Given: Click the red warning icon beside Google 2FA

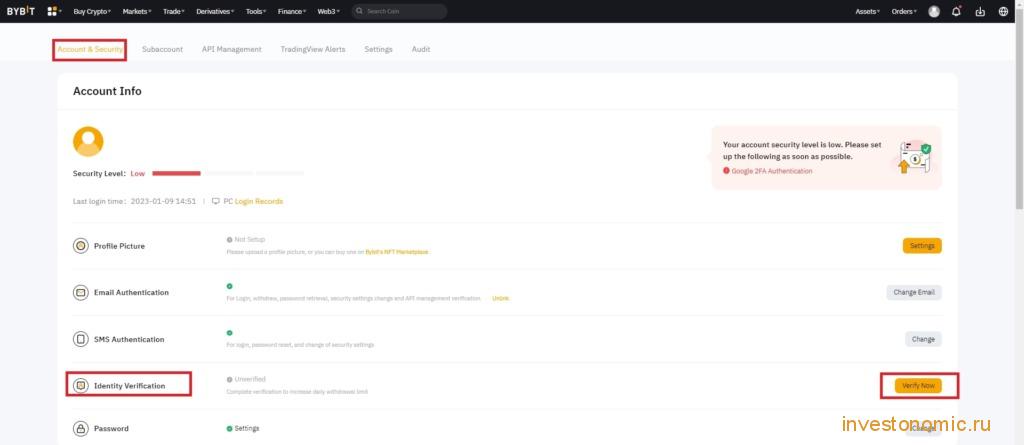Looking at the screenshot, I should pyautogui.click(x=726, y=171).
